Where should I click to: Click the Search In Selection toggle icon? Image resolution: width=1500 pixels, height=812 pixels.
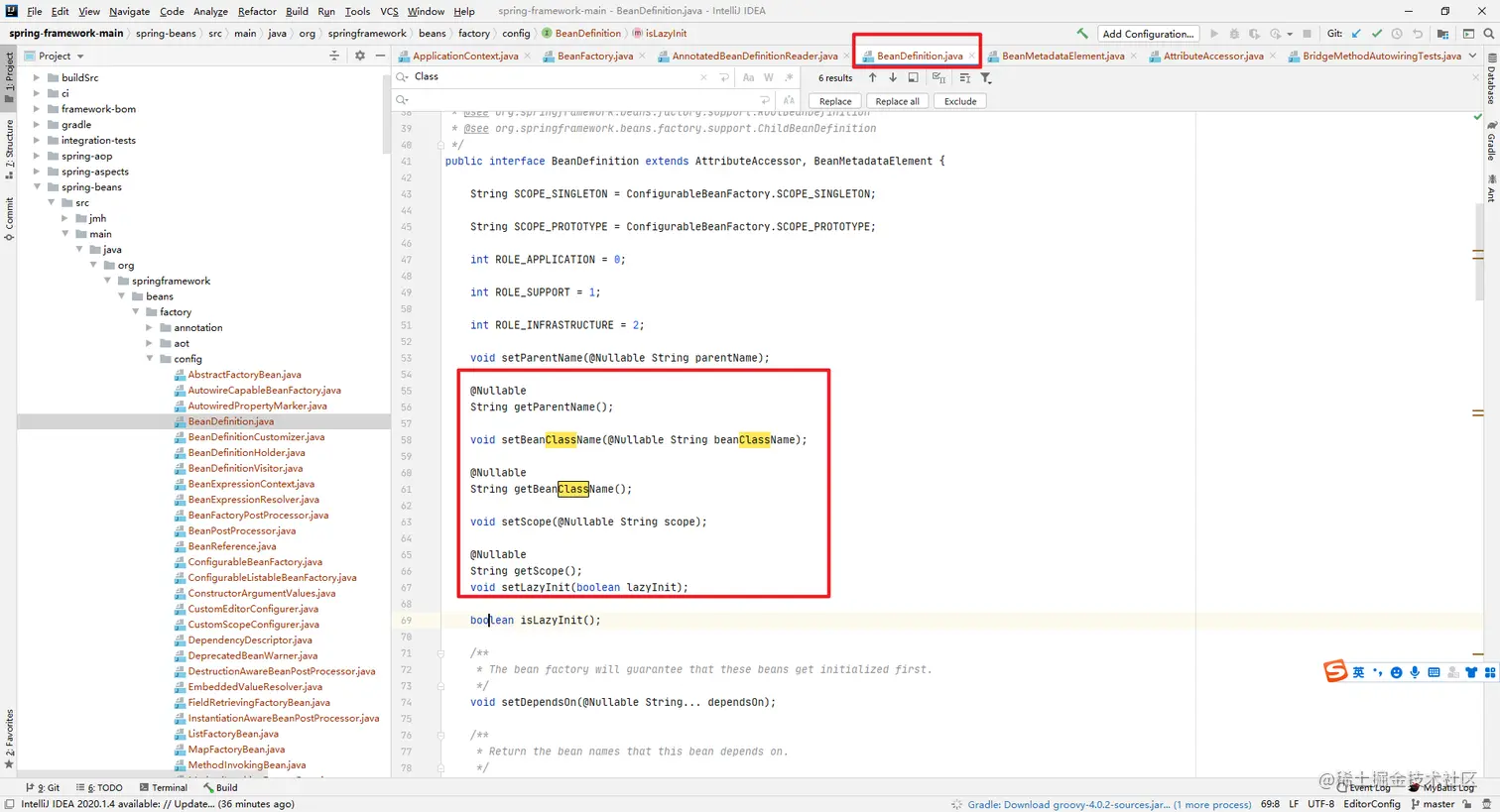coord(964,77)
